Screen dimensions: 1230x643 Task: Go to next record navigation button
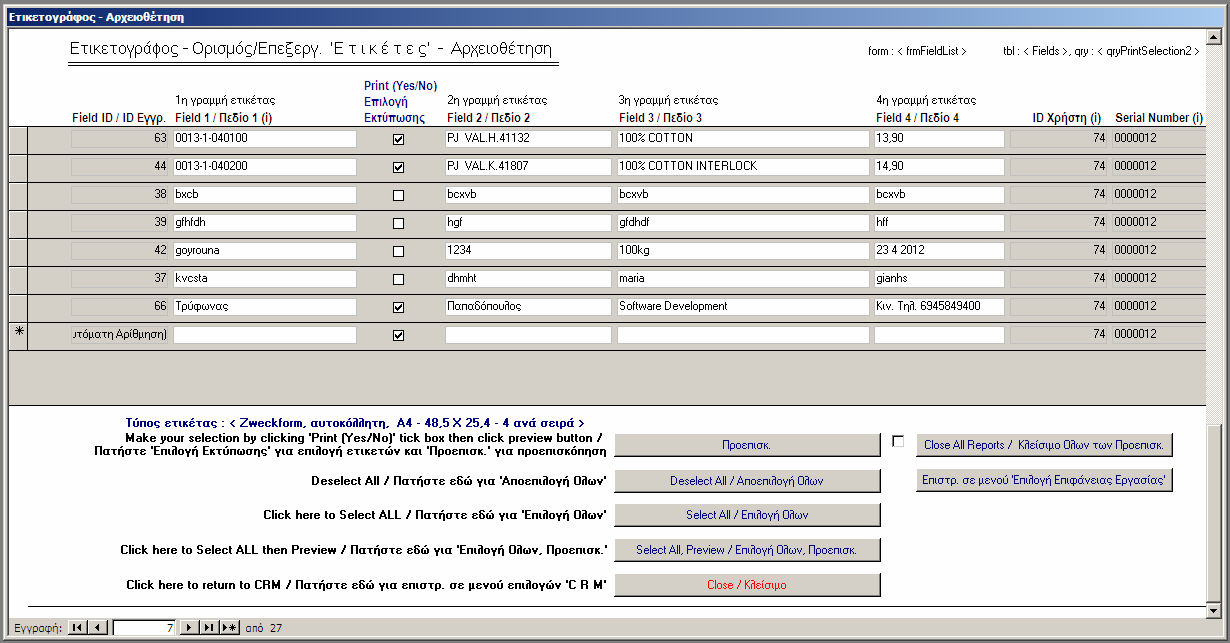190,628
